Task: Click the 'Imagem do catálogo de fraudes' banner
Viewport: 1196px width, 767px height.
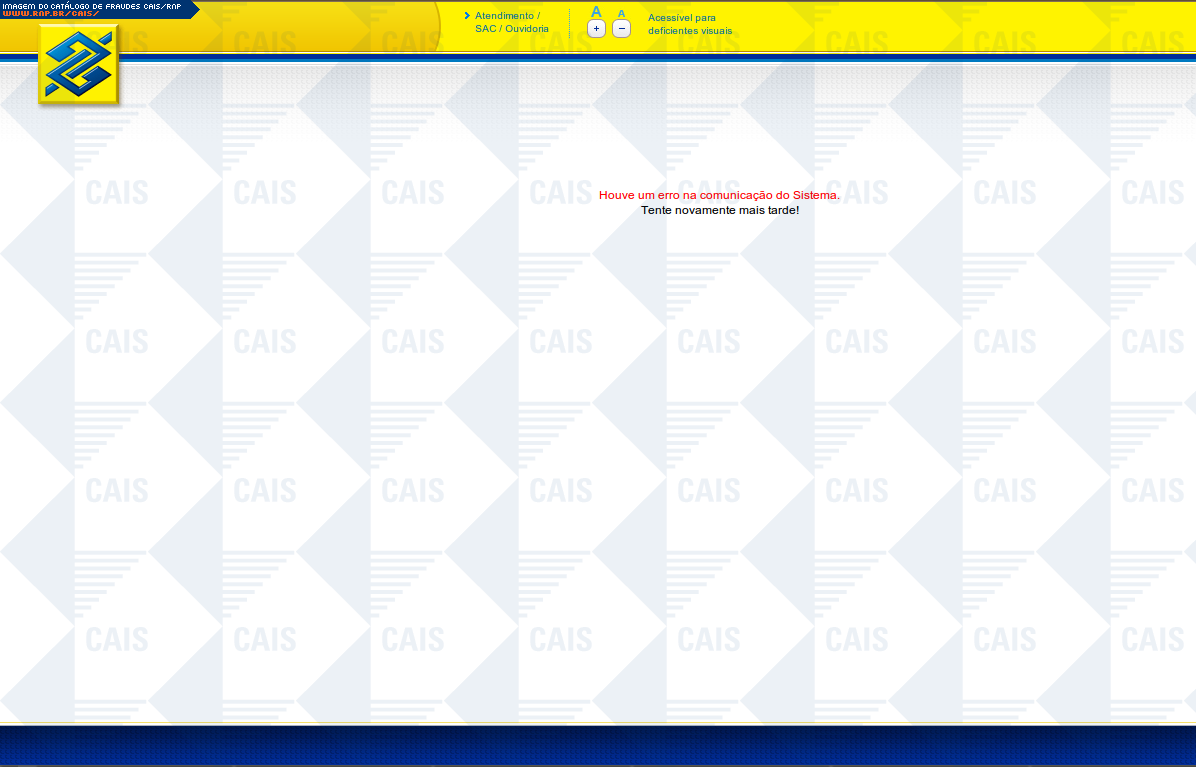Action: 91,6
